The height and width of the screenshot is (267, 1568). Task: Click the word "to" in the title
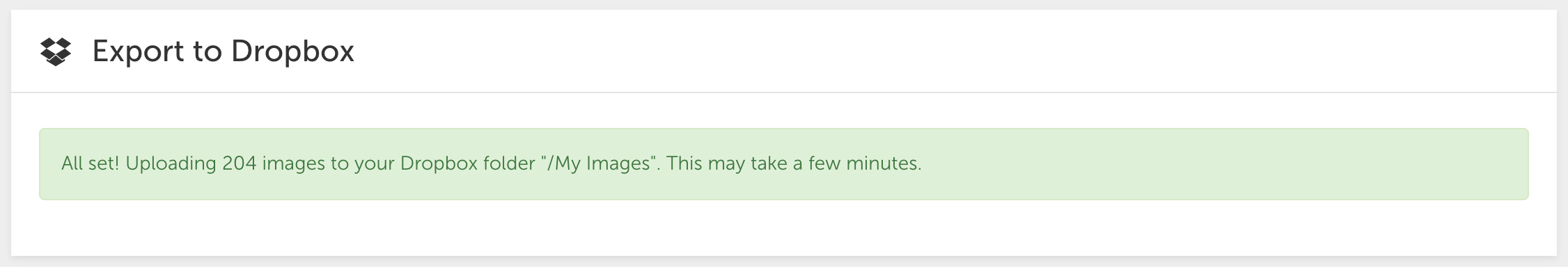pos(207,52)
